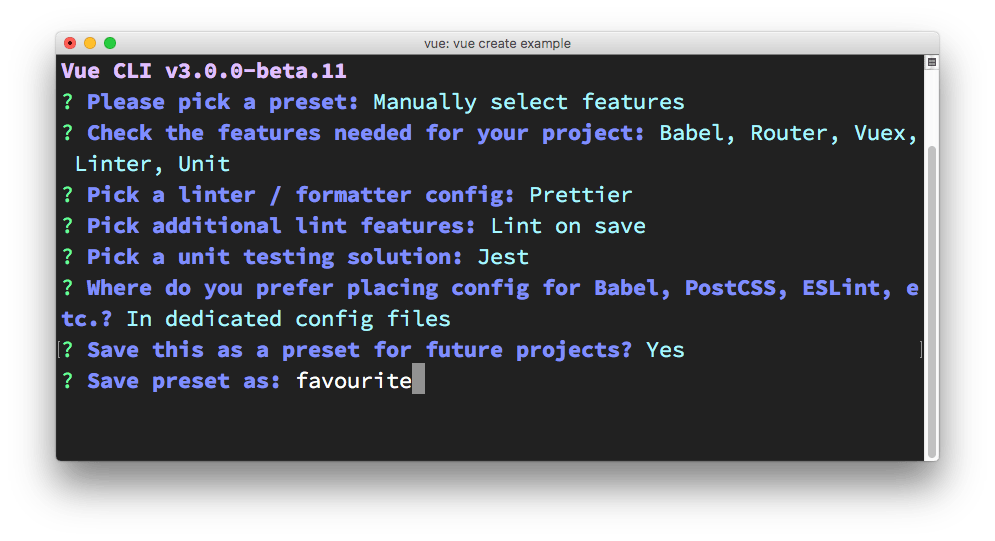Click the "Save preset as:" prompt label
Image resolution: width=995 pixels, height=541 pixels.
[x=184, y=381]
